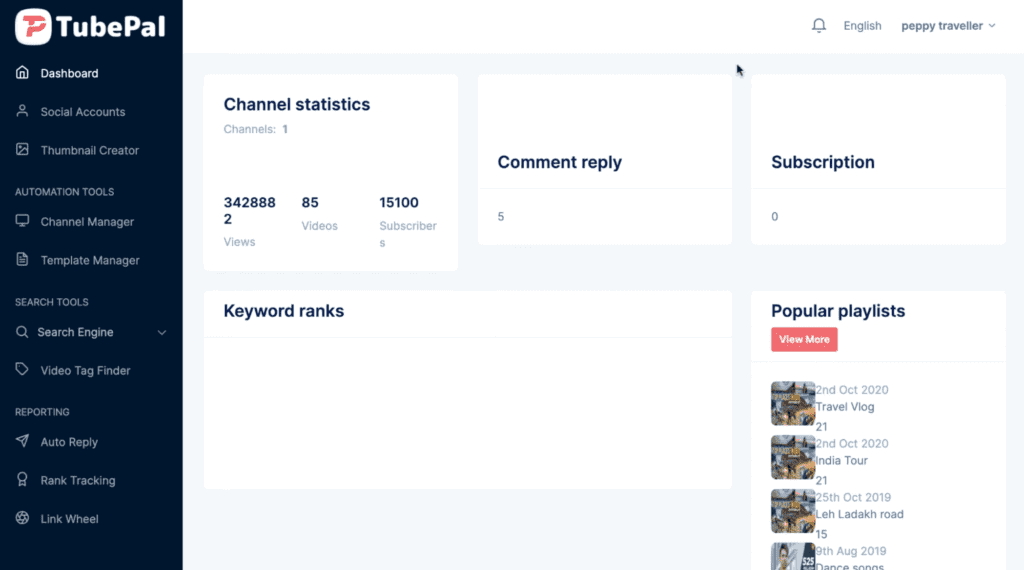
Task: Click the 85 videos count
Action: point(310,202)
